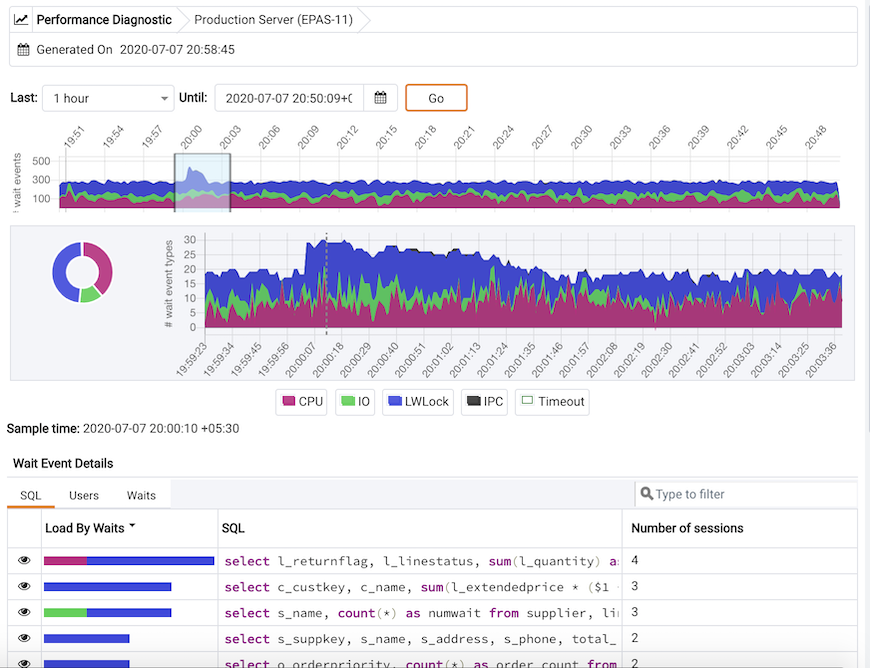
Task: Click Production Server (EPAS-11) breadcrumb
Action: [274, 19]
